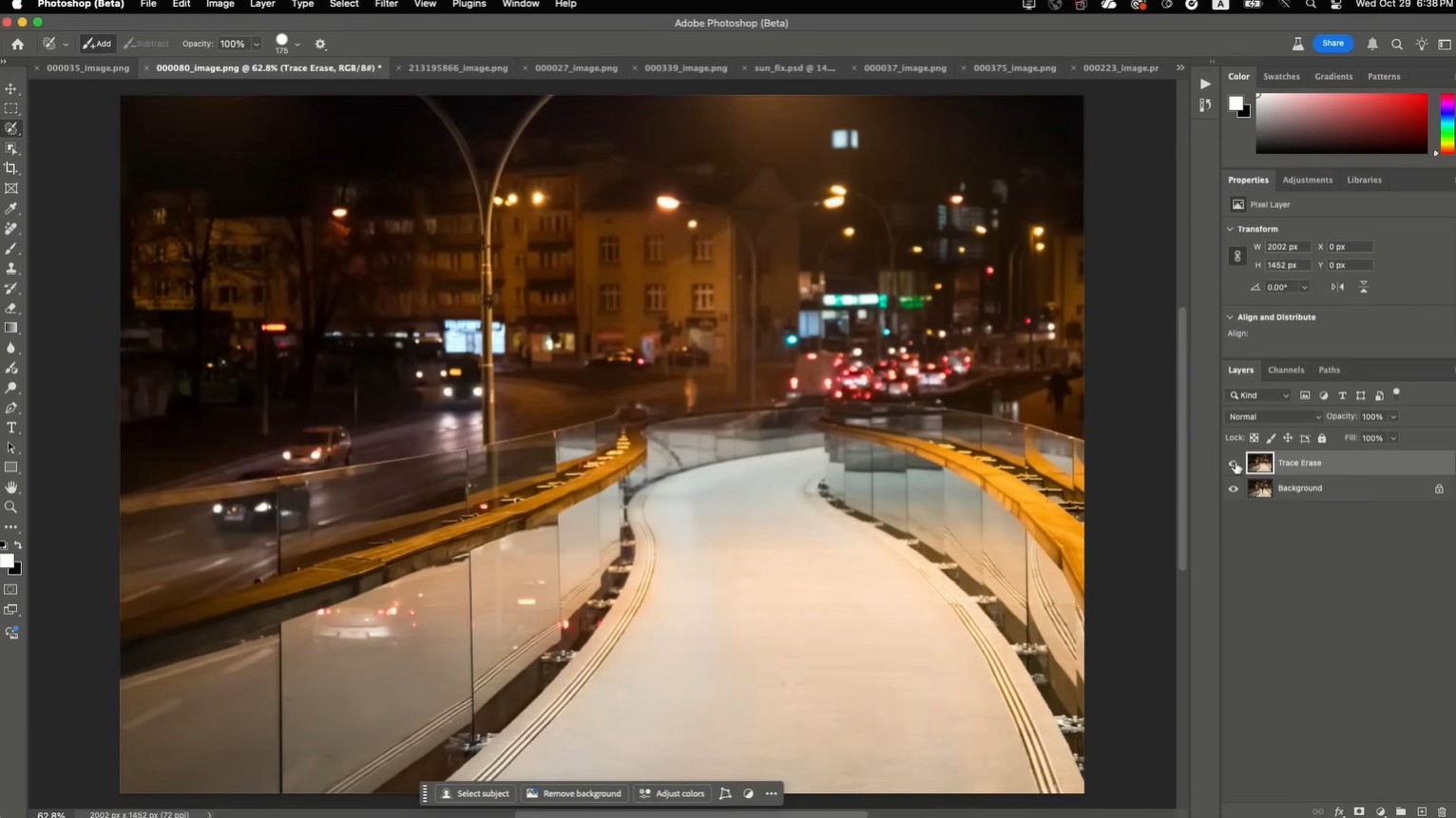Pick the Clone Stamp tool
The image size is (1456, 818).
(x=11, y=269)
